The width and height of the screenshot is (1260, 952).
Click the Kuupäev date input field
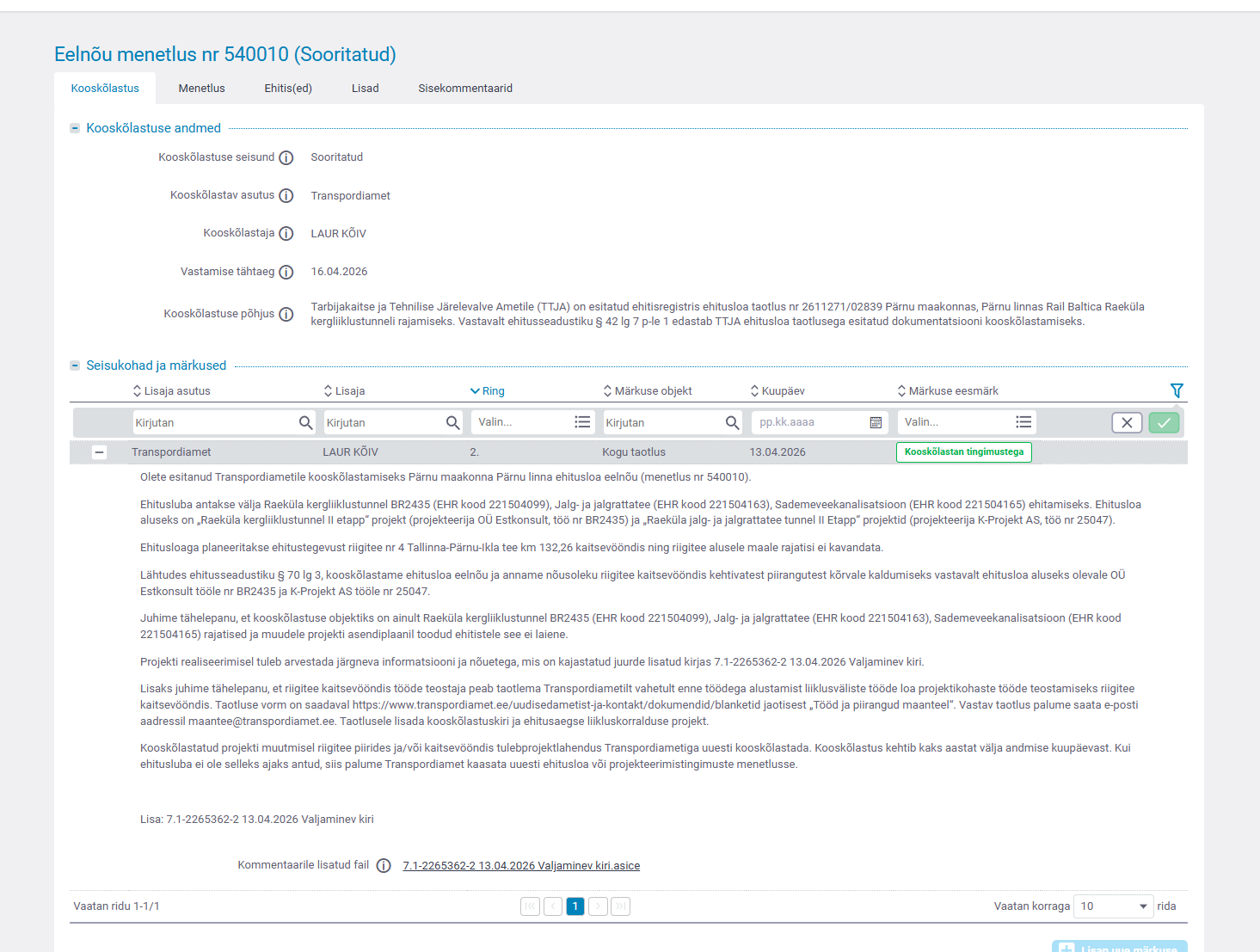808,422
